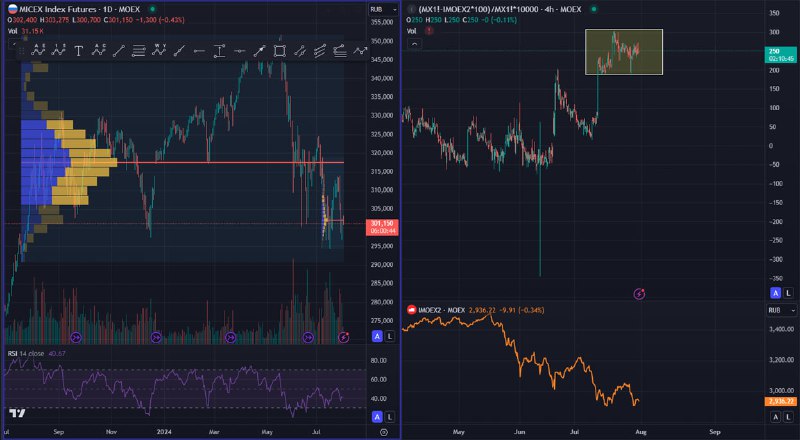Select the Trend Line tool

[x=118, y=51]
